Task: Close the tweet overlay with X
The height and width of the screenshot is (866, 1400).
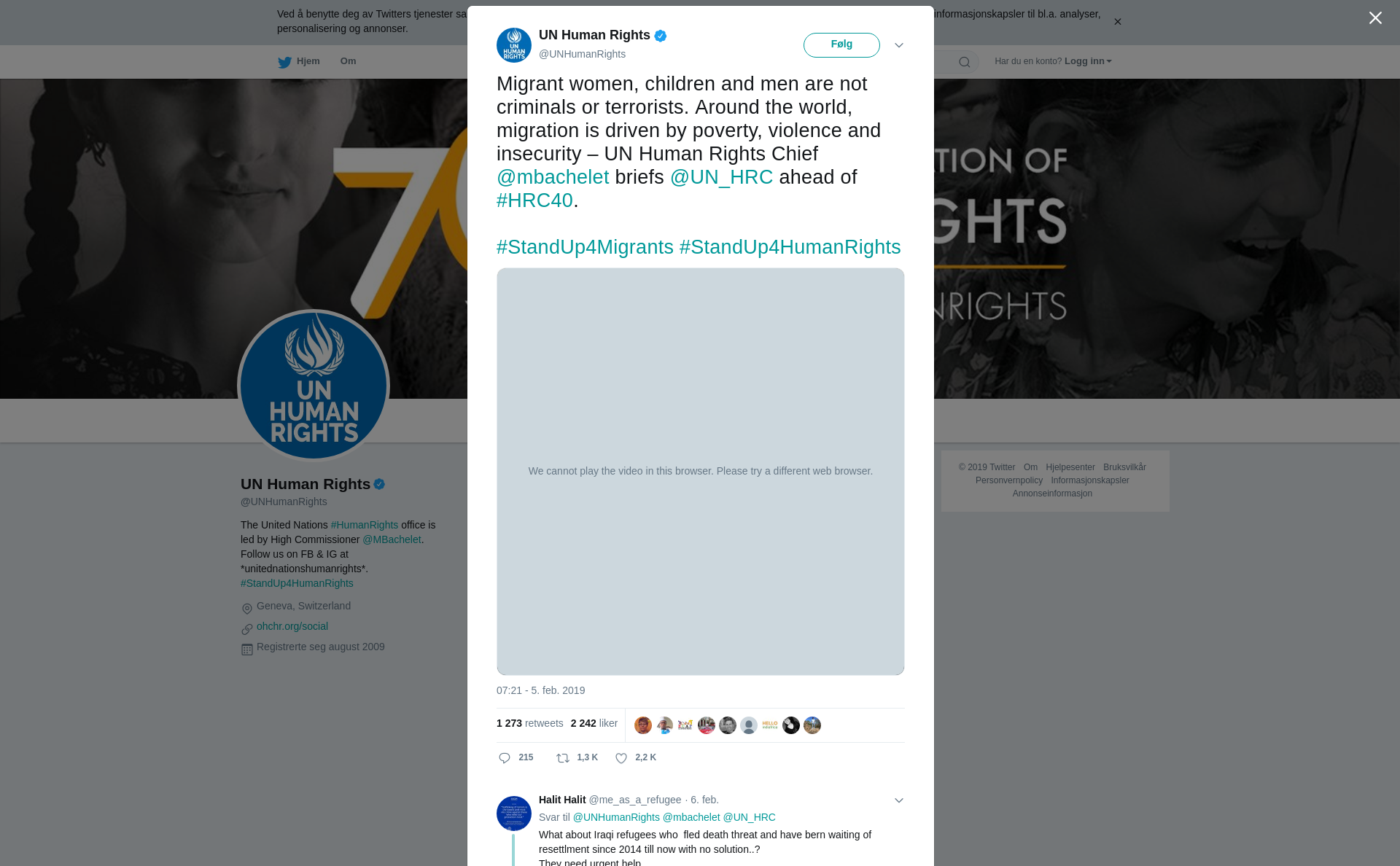Action: pos(1375,18)
